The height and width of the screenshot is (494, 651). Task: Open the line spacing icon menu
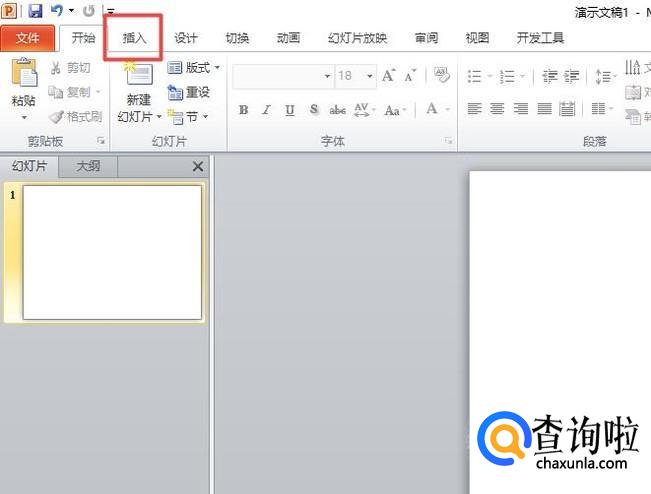pos(605,76)
